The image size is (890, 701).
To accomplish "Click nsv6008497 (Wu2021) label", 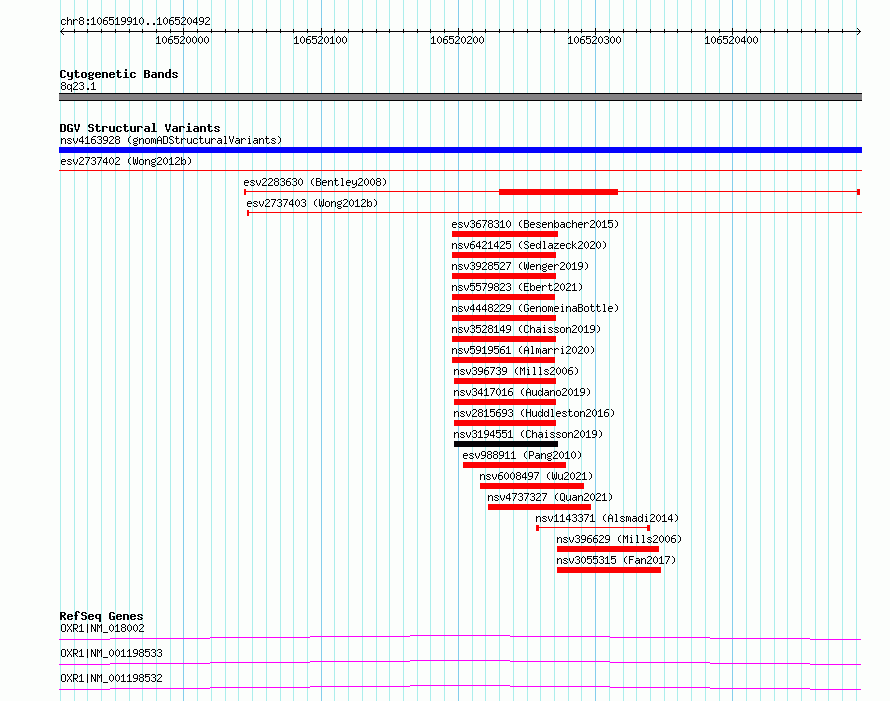I will (536, 476).
